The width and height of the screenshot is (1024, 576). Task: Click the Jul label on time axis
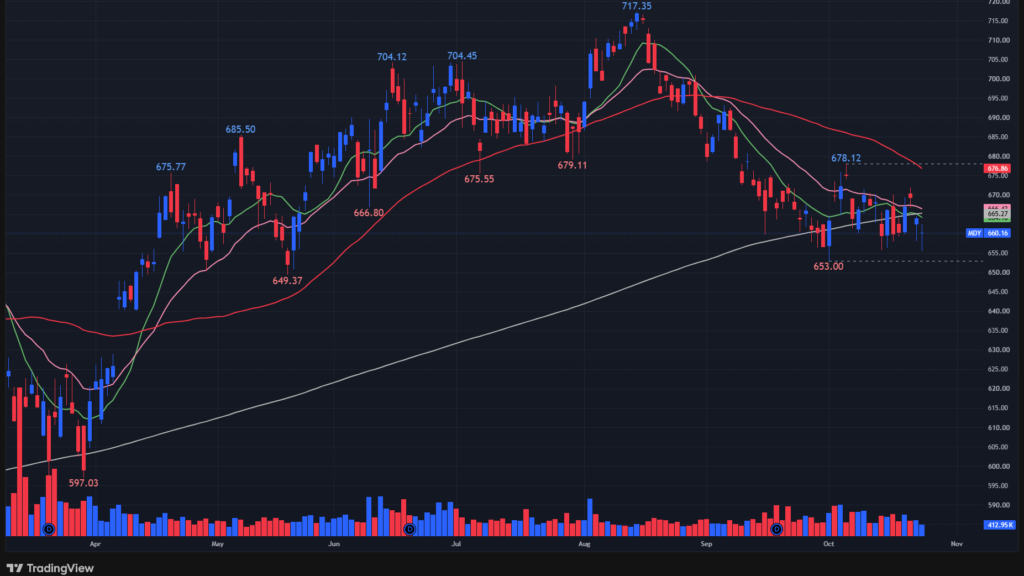point(456,544)
